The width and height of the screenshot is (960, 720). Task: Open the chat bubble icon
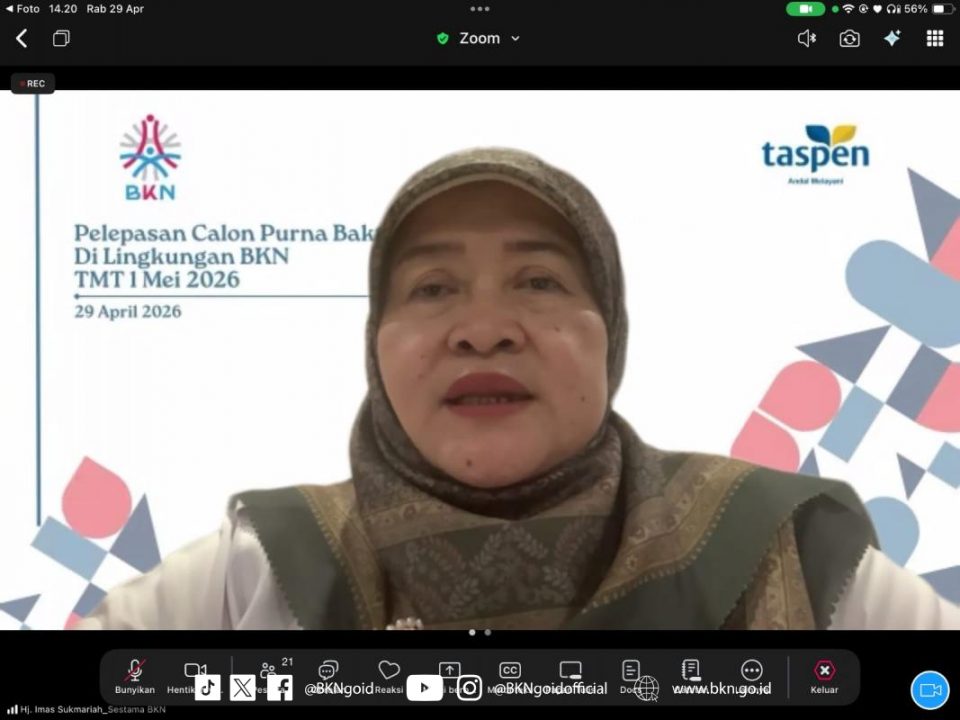[x=328, y=672]
